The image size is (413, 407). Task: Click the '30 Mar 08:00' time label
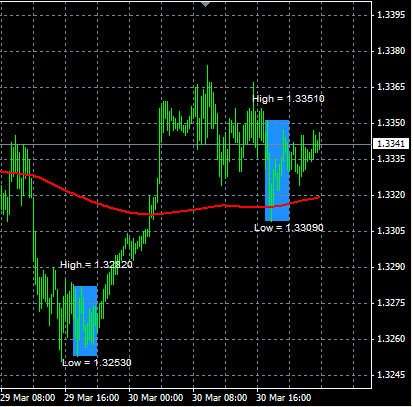coord(220,398)
